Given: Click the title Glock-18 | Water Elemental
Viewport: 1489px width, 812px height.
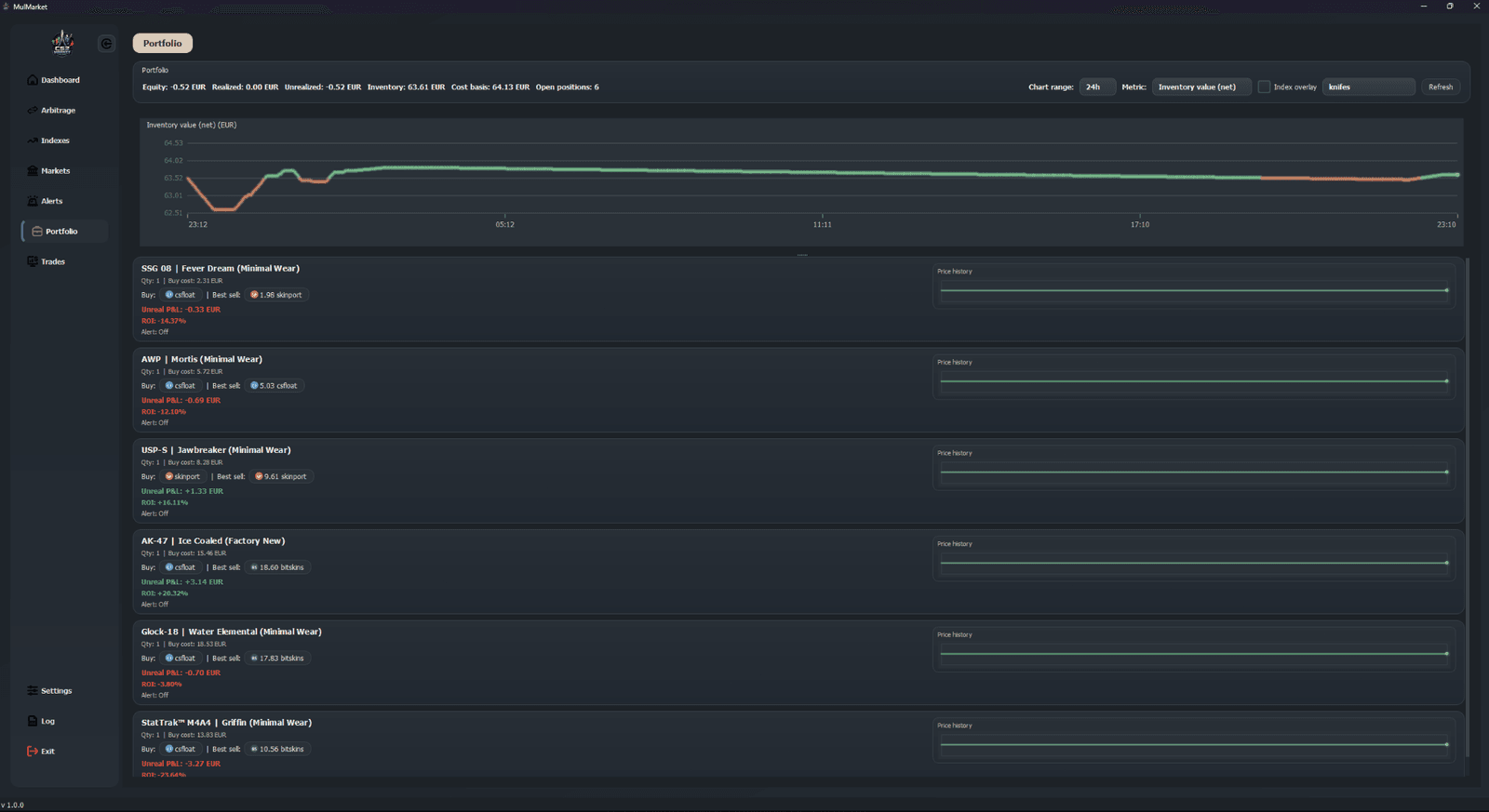Looking at the screenshot, I should [x=232, y=632].
